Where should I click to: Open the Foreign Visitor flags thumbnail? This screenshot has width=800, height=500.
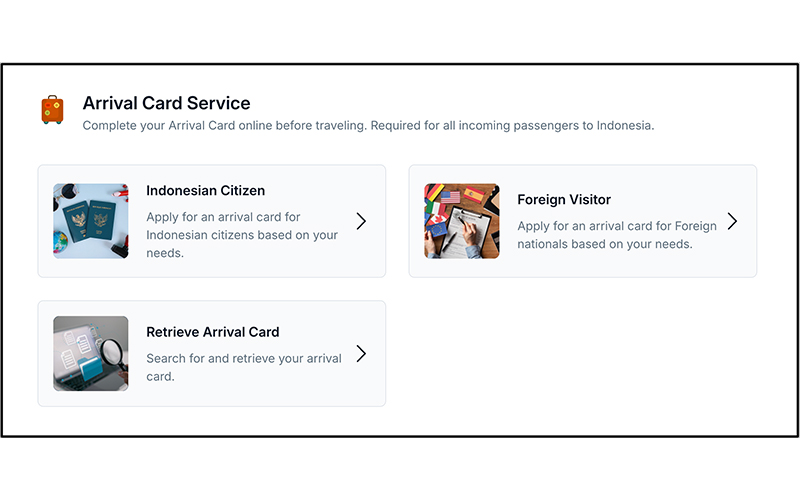click(x=461, y=221)
